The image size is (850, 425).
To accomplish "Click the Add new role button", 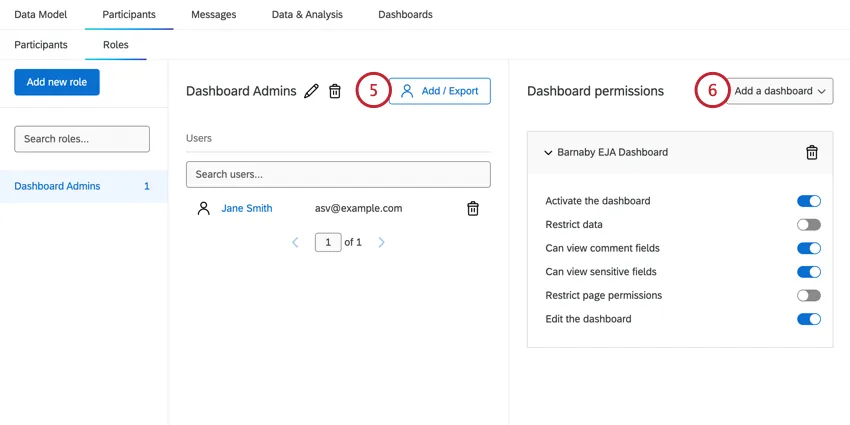I will tap(57, 82).
